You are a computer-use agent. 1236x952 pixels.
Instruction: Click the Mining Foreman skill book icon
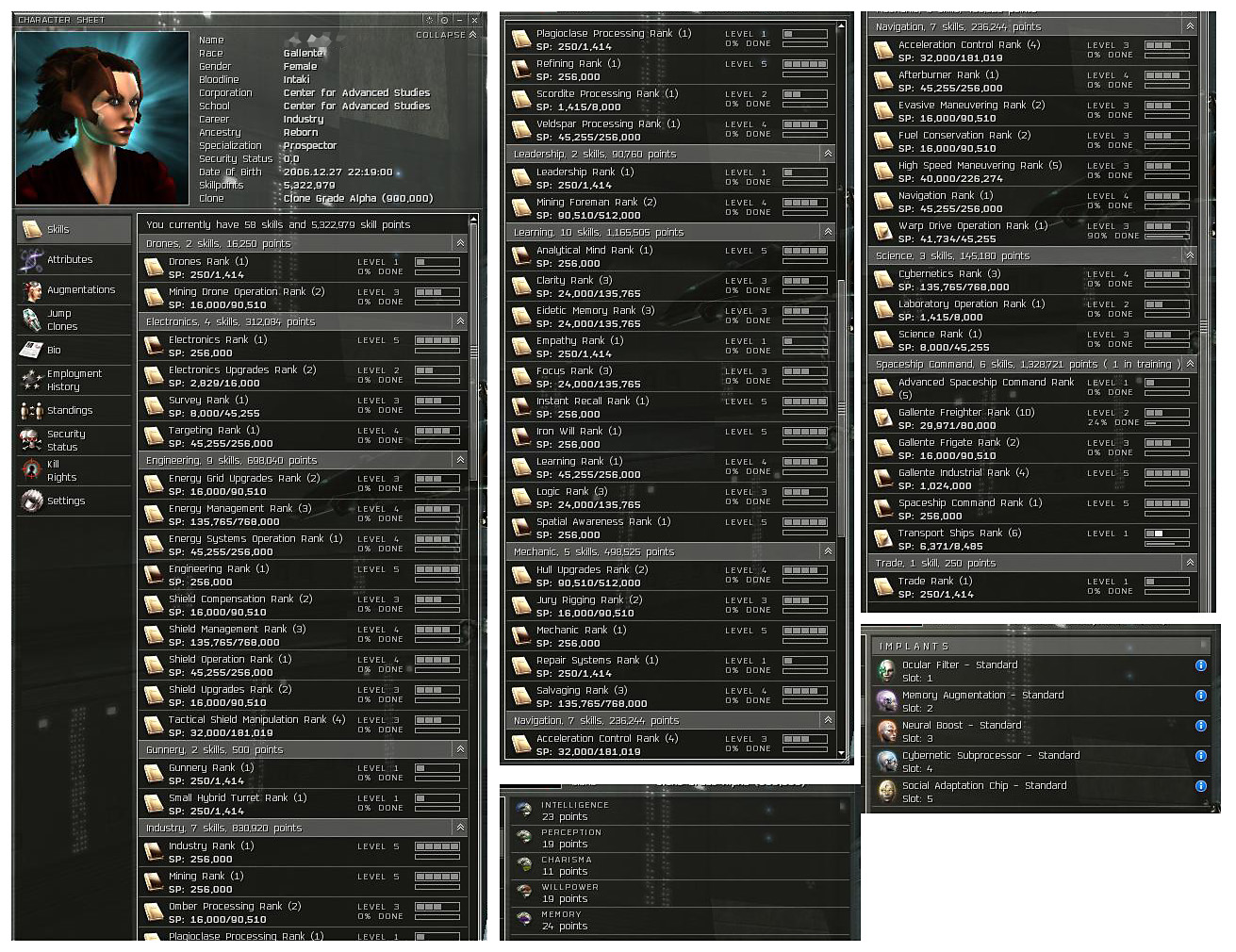click(521, 208)
